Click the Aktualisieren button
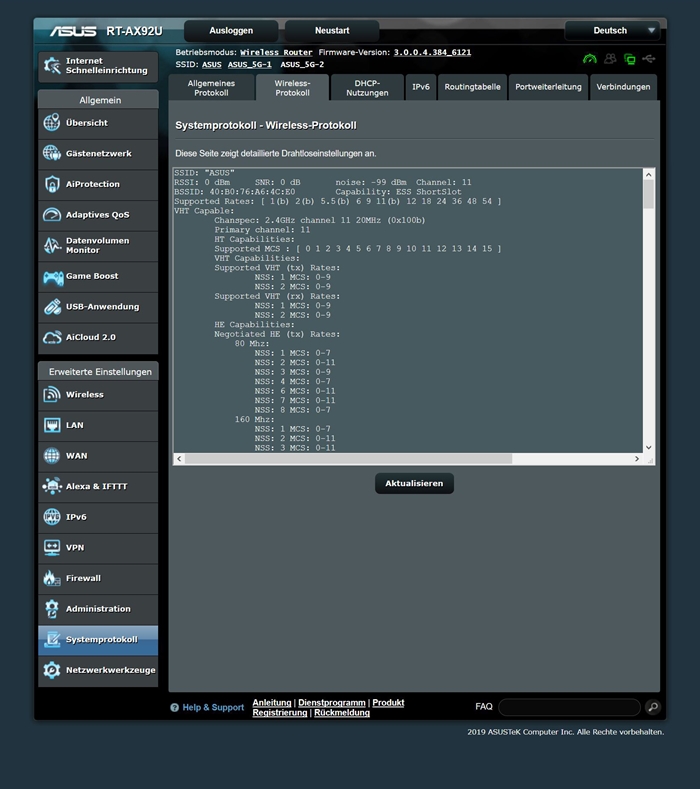The image size is (700, 789). (x=414, y=483)
